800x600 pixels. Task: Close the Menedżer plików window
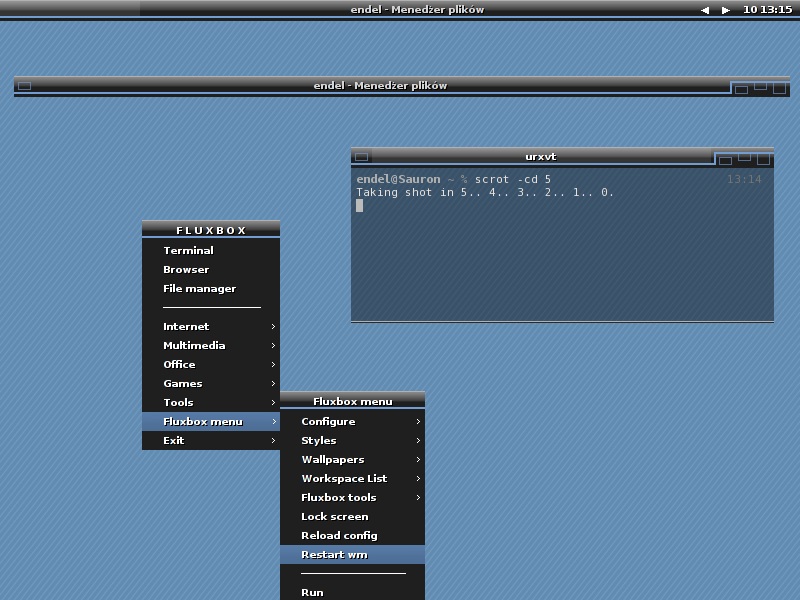(x=779, y=89)
